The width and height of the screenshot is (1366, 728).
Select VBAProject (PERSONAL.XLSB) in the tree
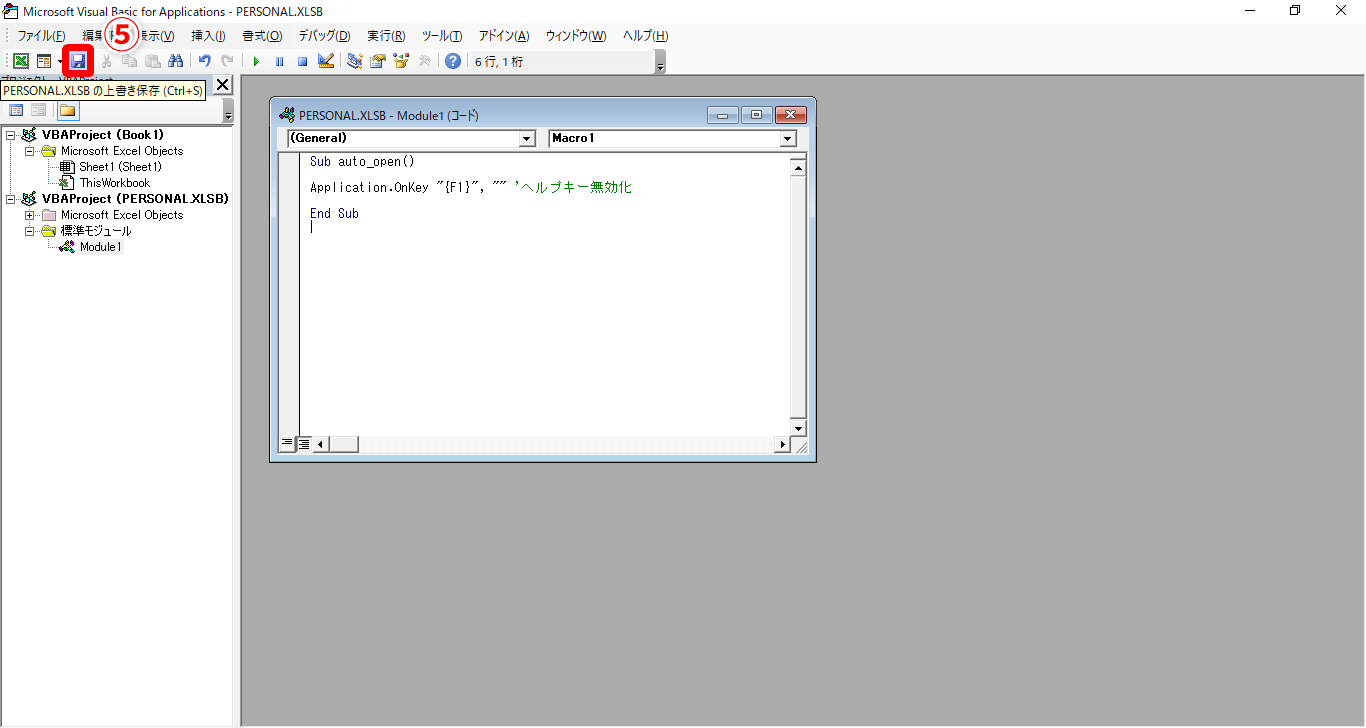coord(135,199)
